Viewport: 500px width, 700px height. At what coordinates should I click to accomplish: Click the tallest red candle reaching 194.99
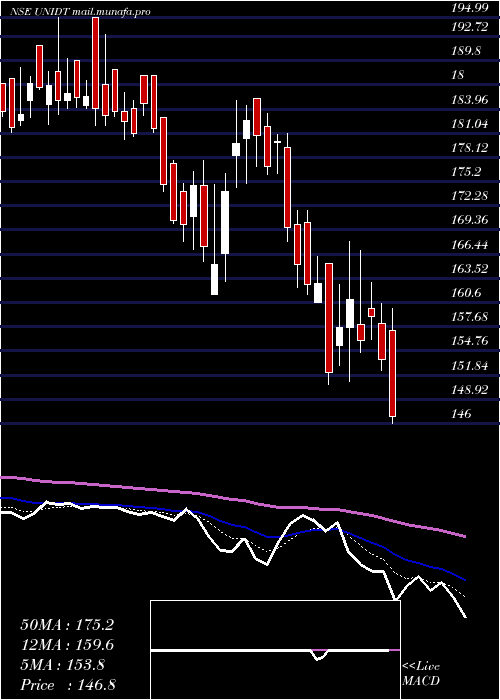click(x=95, y=63)
